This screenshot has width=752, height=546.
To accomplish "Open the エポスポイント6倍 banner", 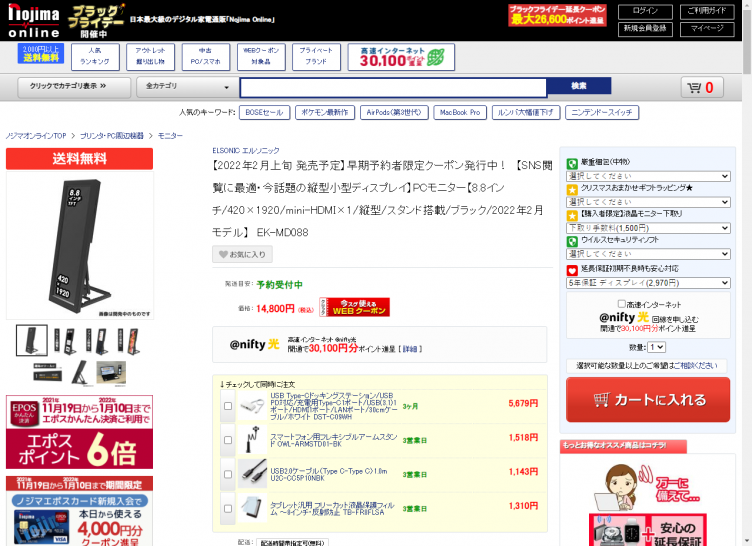I will 80,432.
